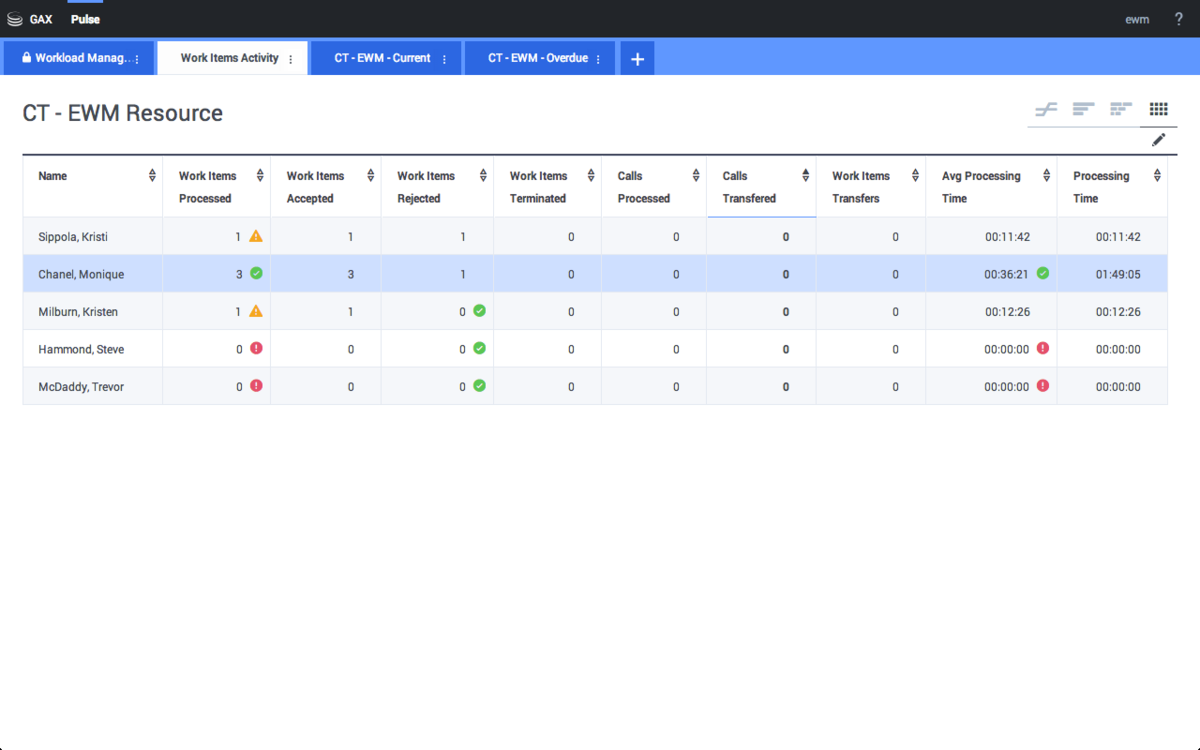Switch to line chart view icon
Screen dimensions: 1200x750
coord(1046,110)
